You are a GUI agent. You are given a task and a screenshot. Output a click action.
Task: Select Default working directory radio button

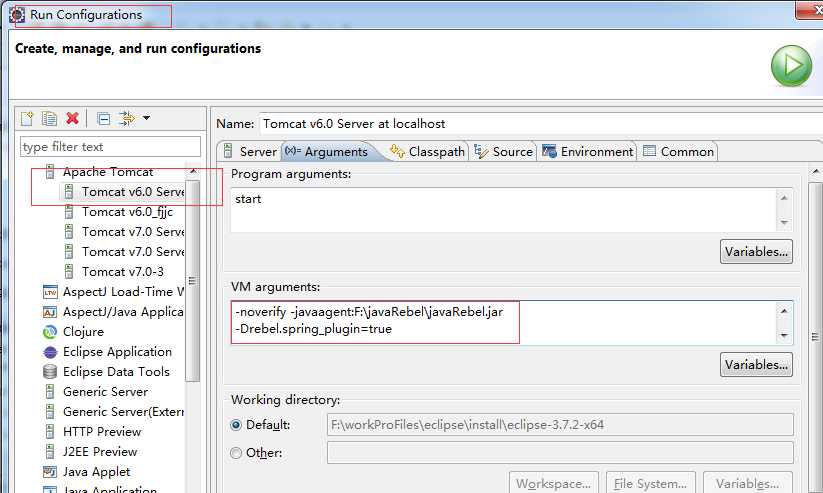236,425
